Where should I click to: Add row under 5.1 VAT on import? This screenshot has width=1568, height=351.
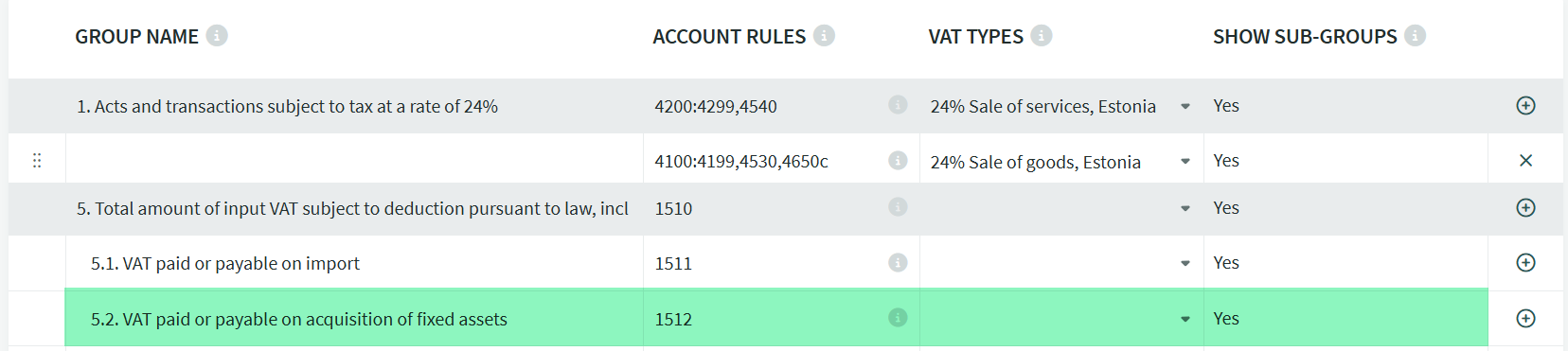1525,263
